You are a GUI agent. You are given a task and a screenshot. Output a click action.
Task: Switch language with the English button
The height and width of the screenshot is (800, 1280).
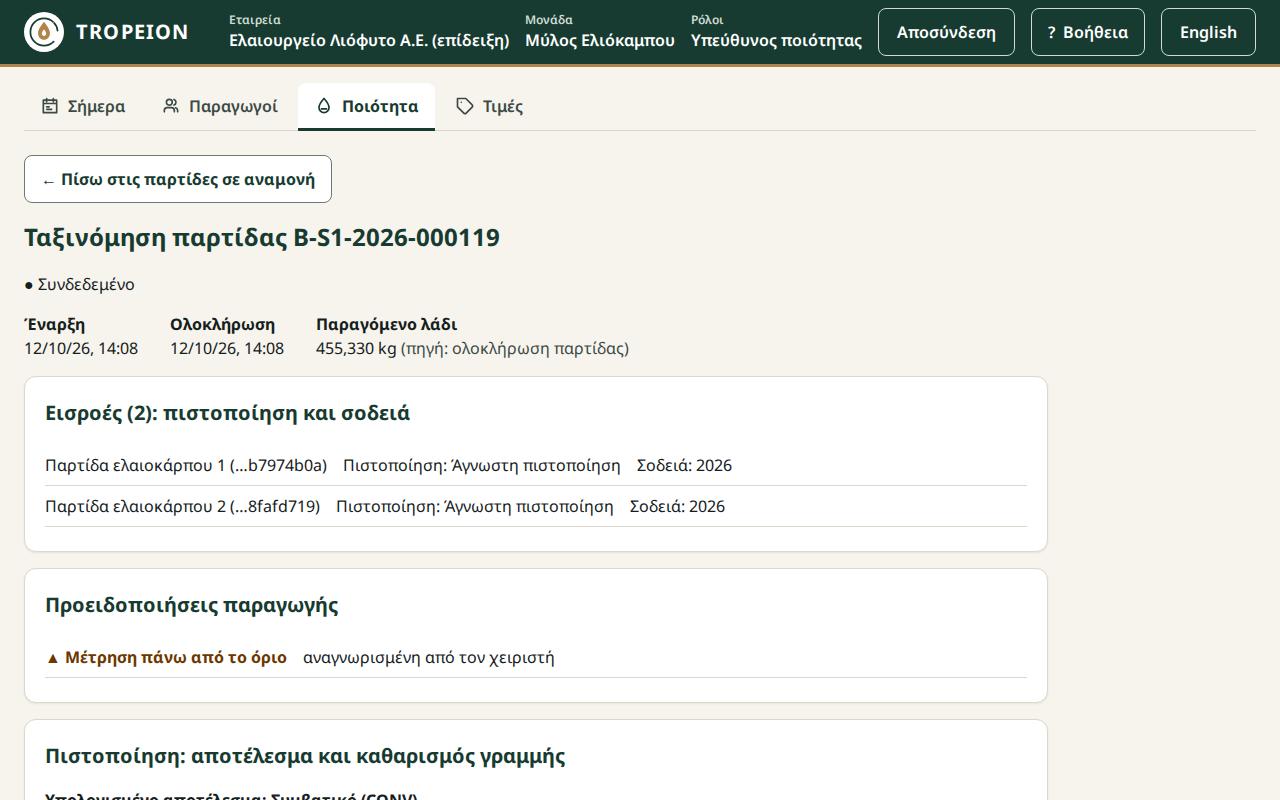click(1208, 32)
